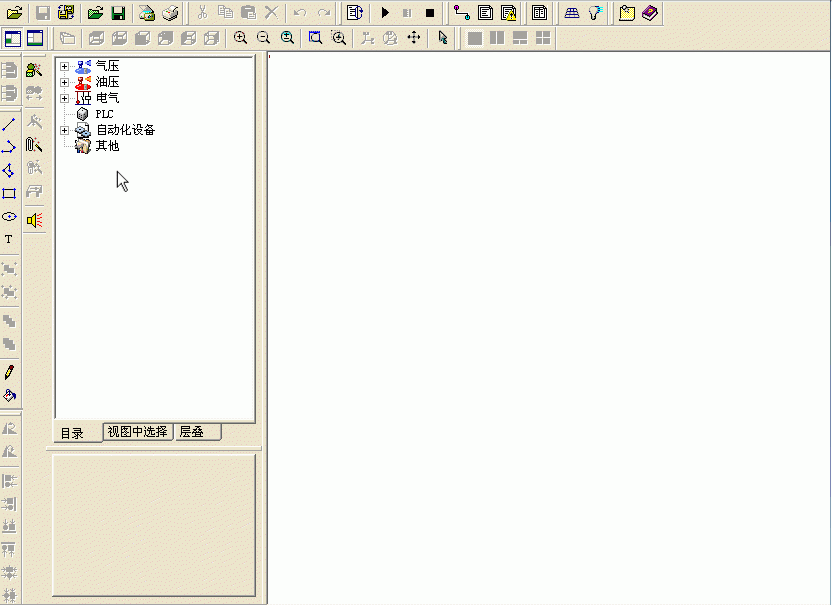Expand the 自动化设备 tree node

click(x=65, y=130)
